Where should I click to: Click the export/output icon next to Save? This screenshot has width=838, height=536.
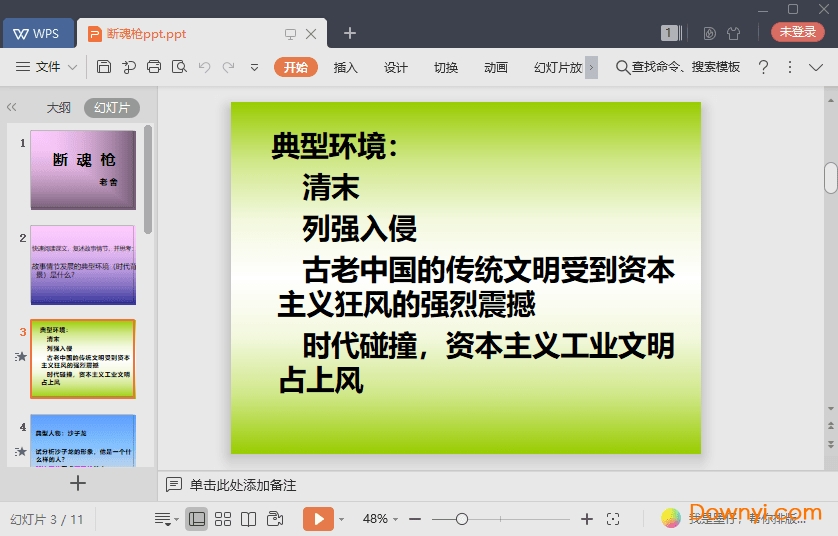coord(129,67)
